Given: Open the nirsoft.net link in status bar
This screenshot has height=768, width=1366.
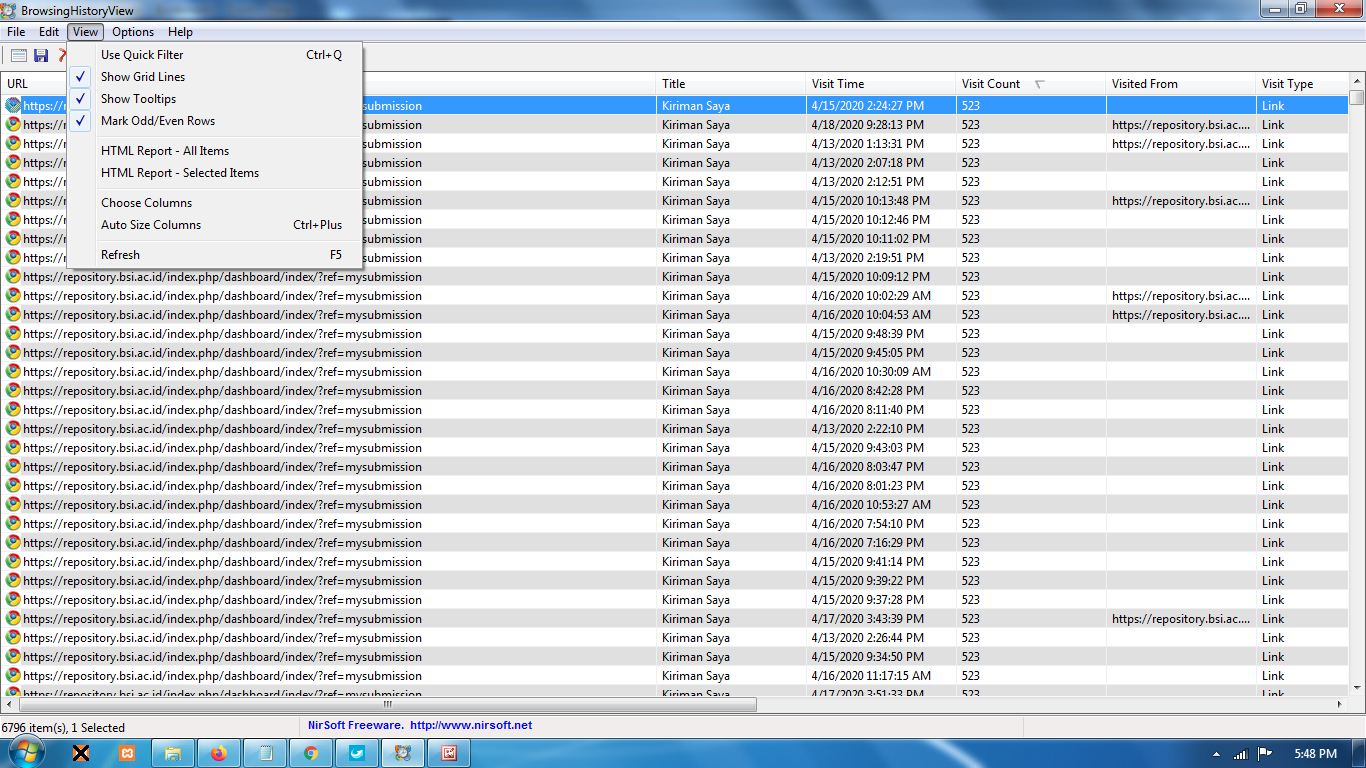Looking at the screenshot, I should 470,725.
